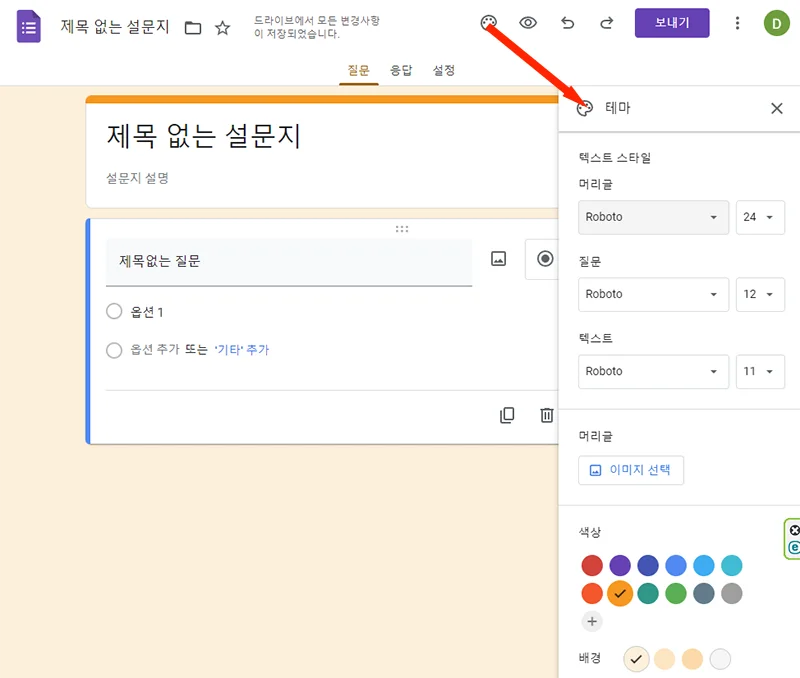Click 이미지 선택 header image button
The height and width of the screenshot is (678, 800).
coord(631,470)
